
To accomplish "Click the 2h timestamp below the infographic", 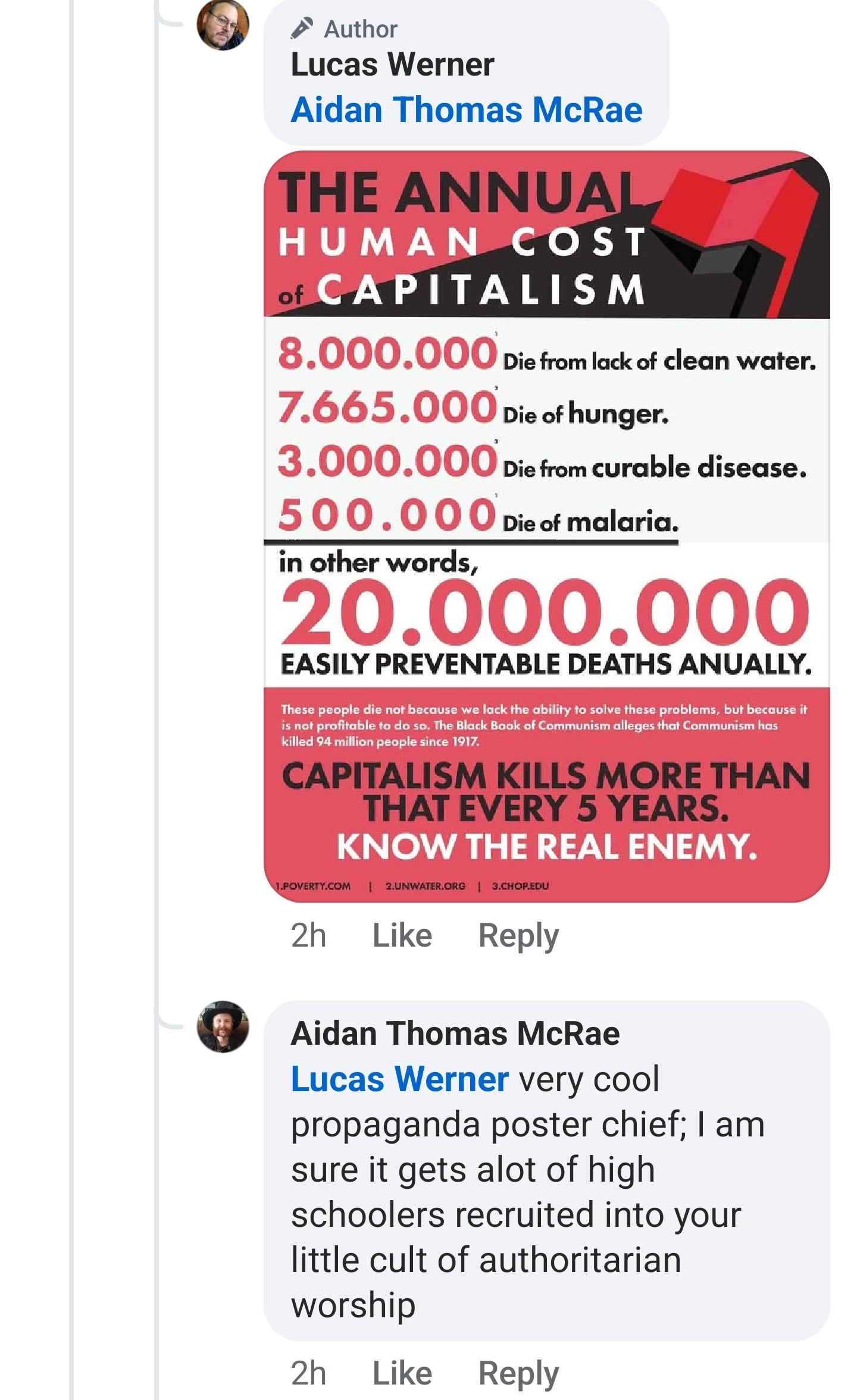I will pyautogui.click(x=308, y=935).
